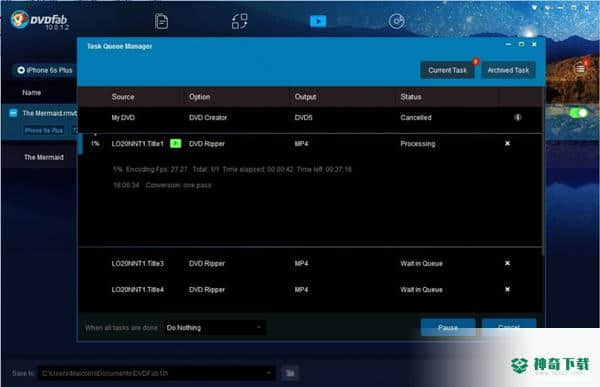Screen dimensions: 600x387
Task: Click 'The Mermaid' title entry
Action: [x=44, y=157]
